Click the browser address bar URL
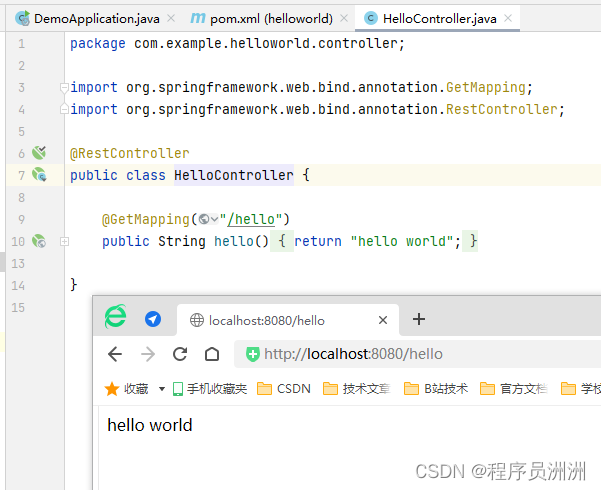601x490 pixels. point(353,354)
